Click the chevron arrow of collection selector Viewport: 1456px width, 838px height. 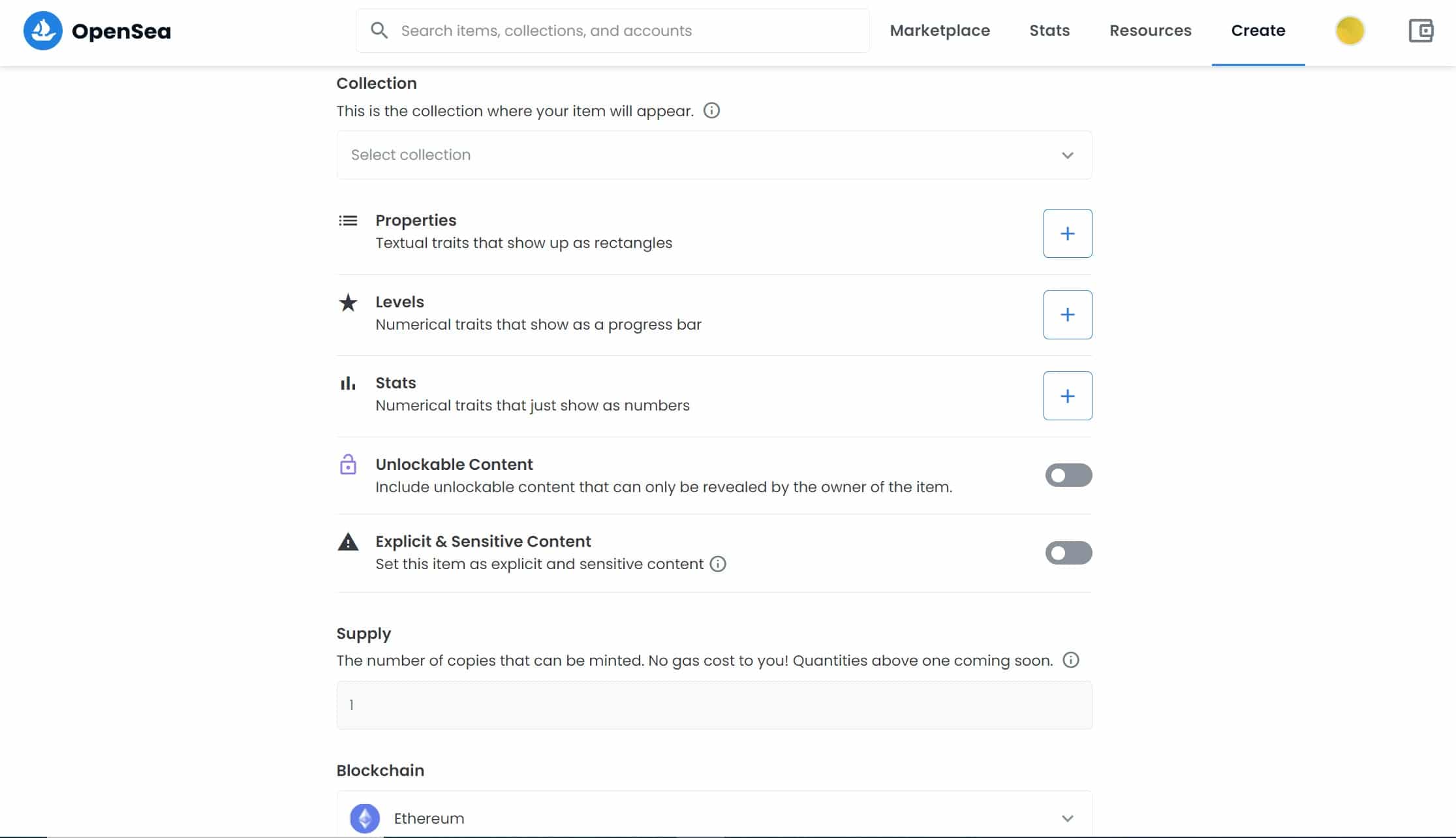tap(1067, 155)
